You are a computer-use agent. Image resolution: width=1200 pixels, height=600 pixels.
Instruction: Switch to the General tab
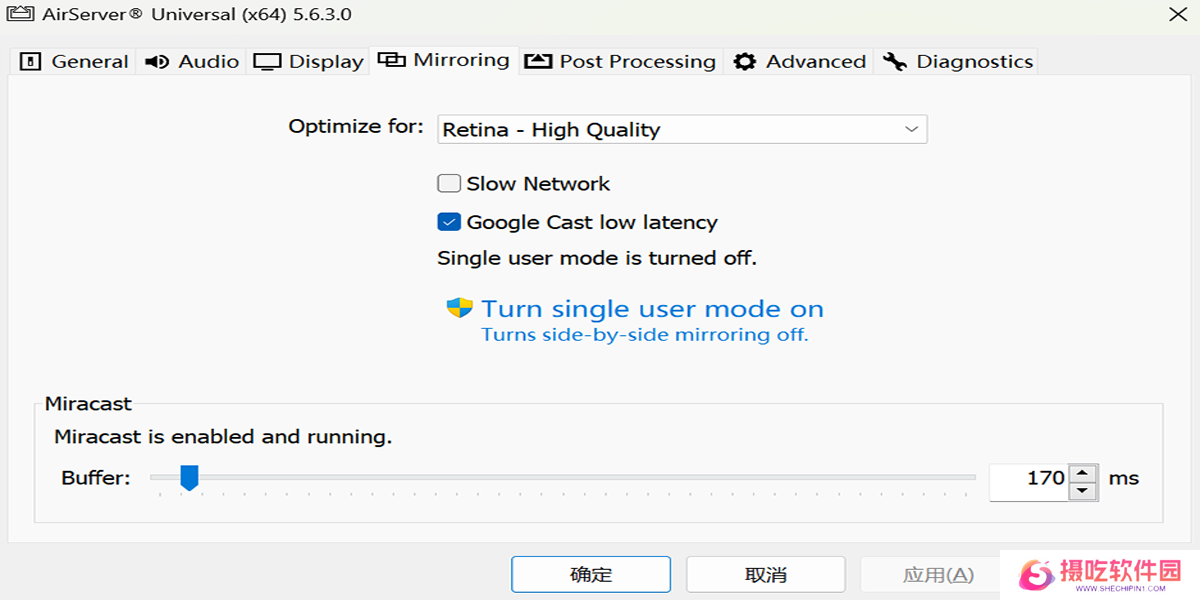(75, 62)
